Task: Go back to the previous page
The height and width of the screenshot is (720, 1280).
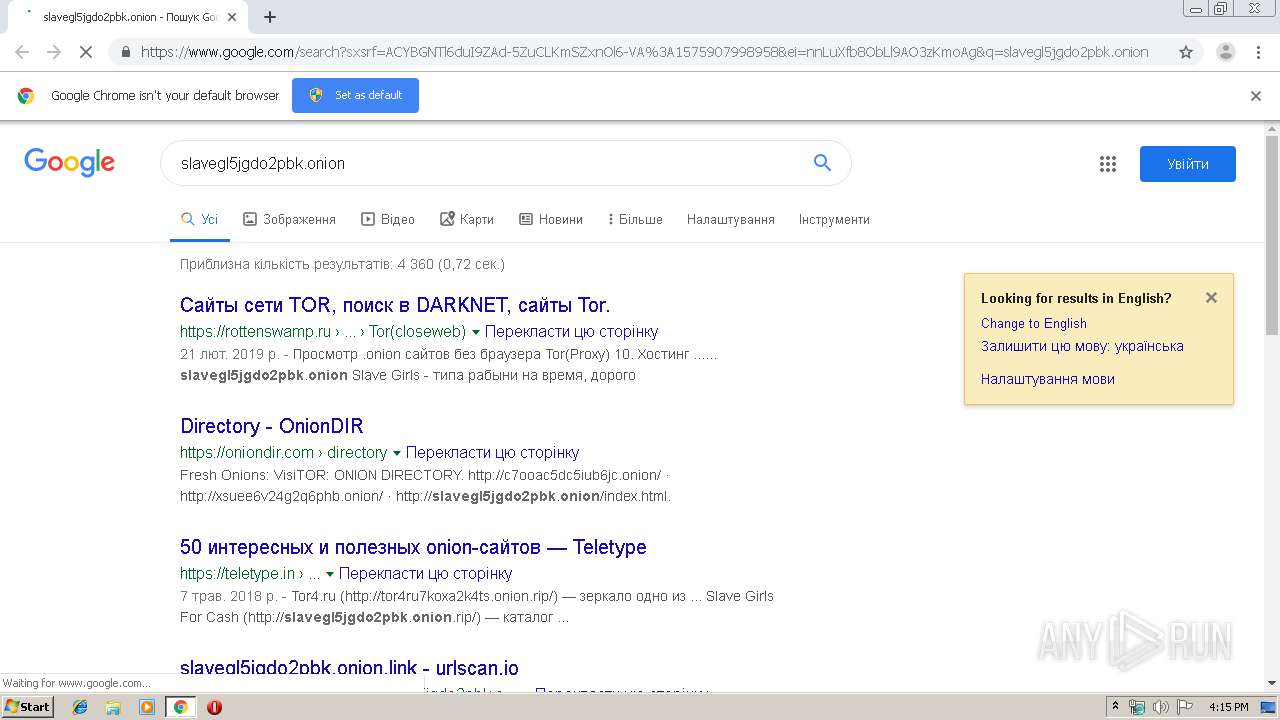Action: (x=22, y=52)
